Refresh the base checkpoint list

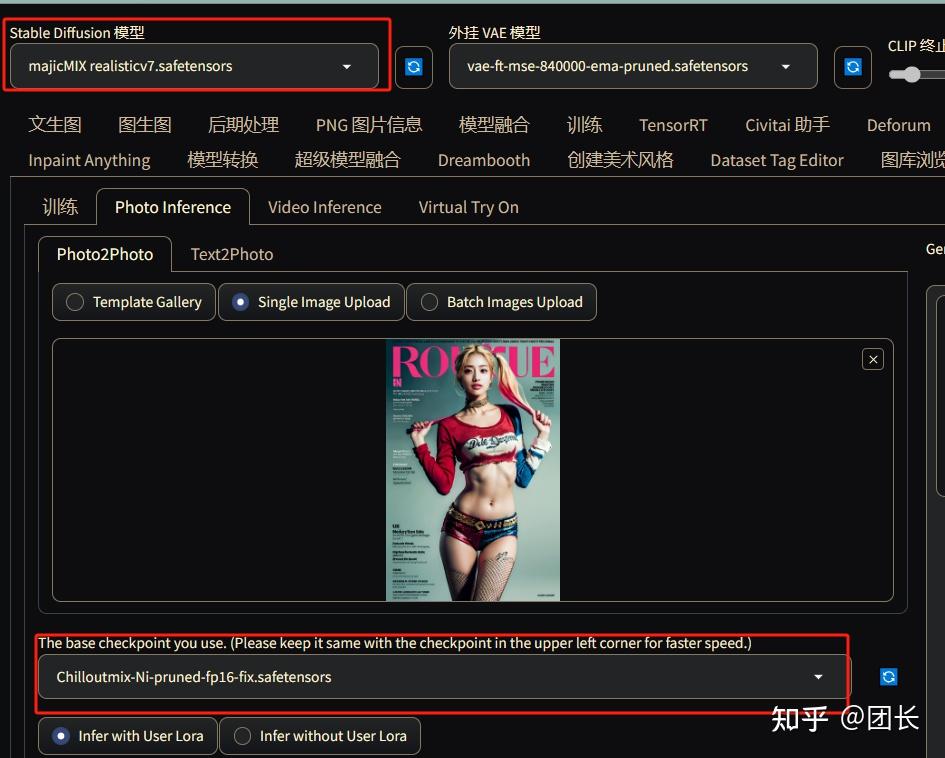click(888, 677)
